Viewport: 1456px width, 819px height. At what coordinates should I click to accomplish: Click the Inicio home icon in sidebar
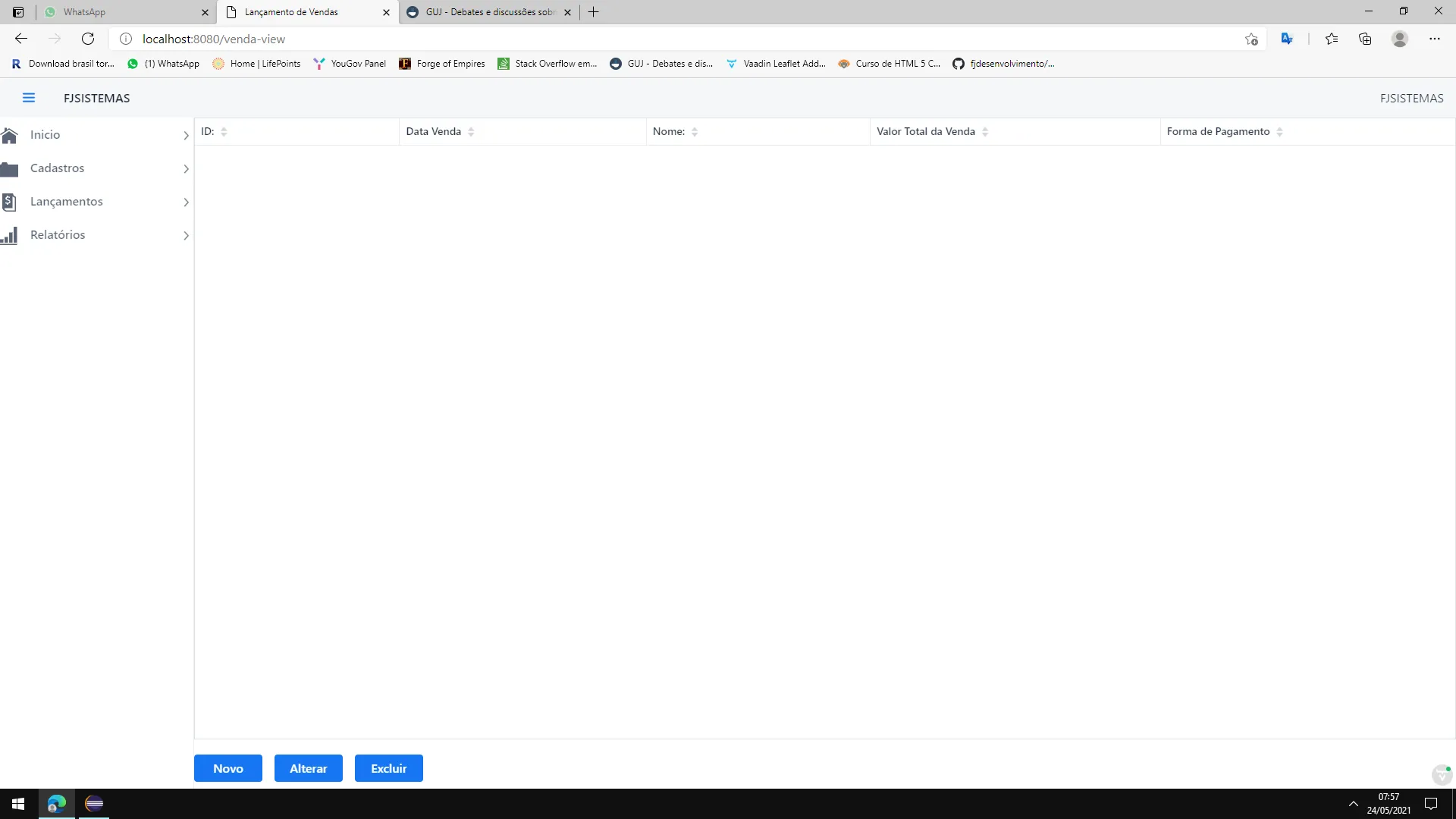(10, 135)
